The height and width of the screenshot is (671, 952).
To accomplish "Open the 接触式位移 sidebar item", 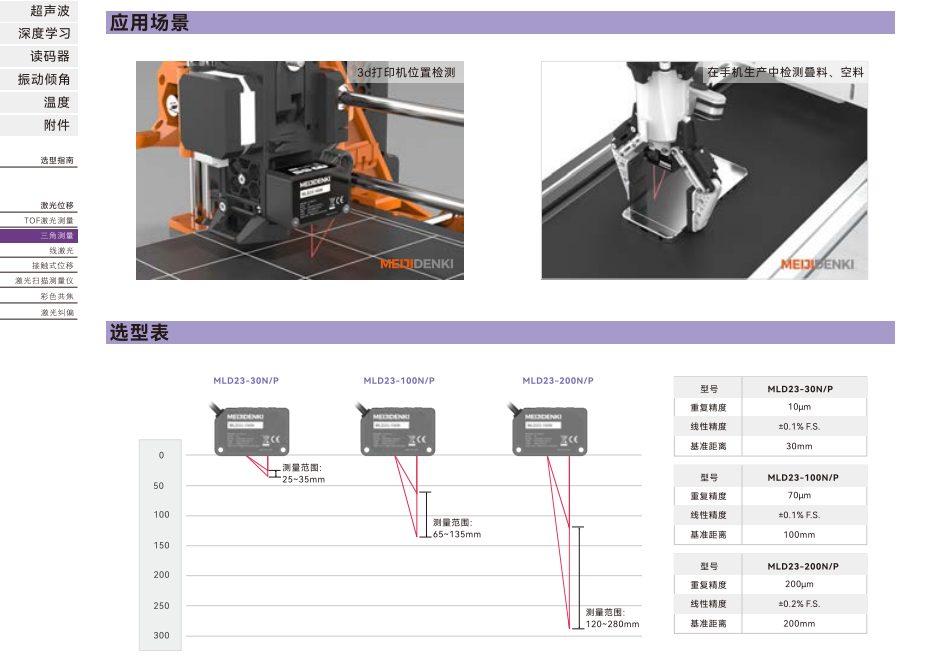I will point(53,266).
